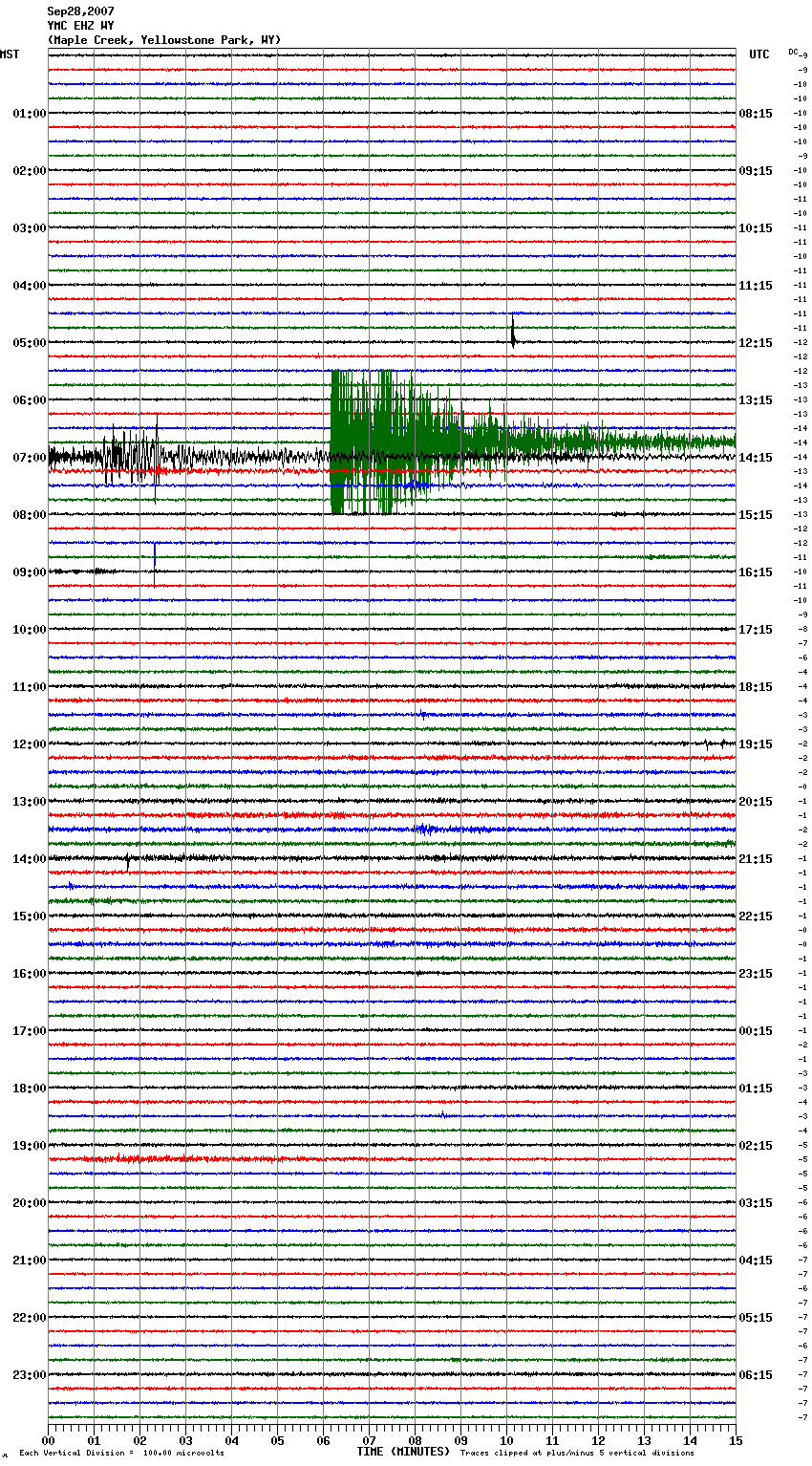Click the "00:15" UTC time label
This screenshot has width=812, height=1466.
756,1031
